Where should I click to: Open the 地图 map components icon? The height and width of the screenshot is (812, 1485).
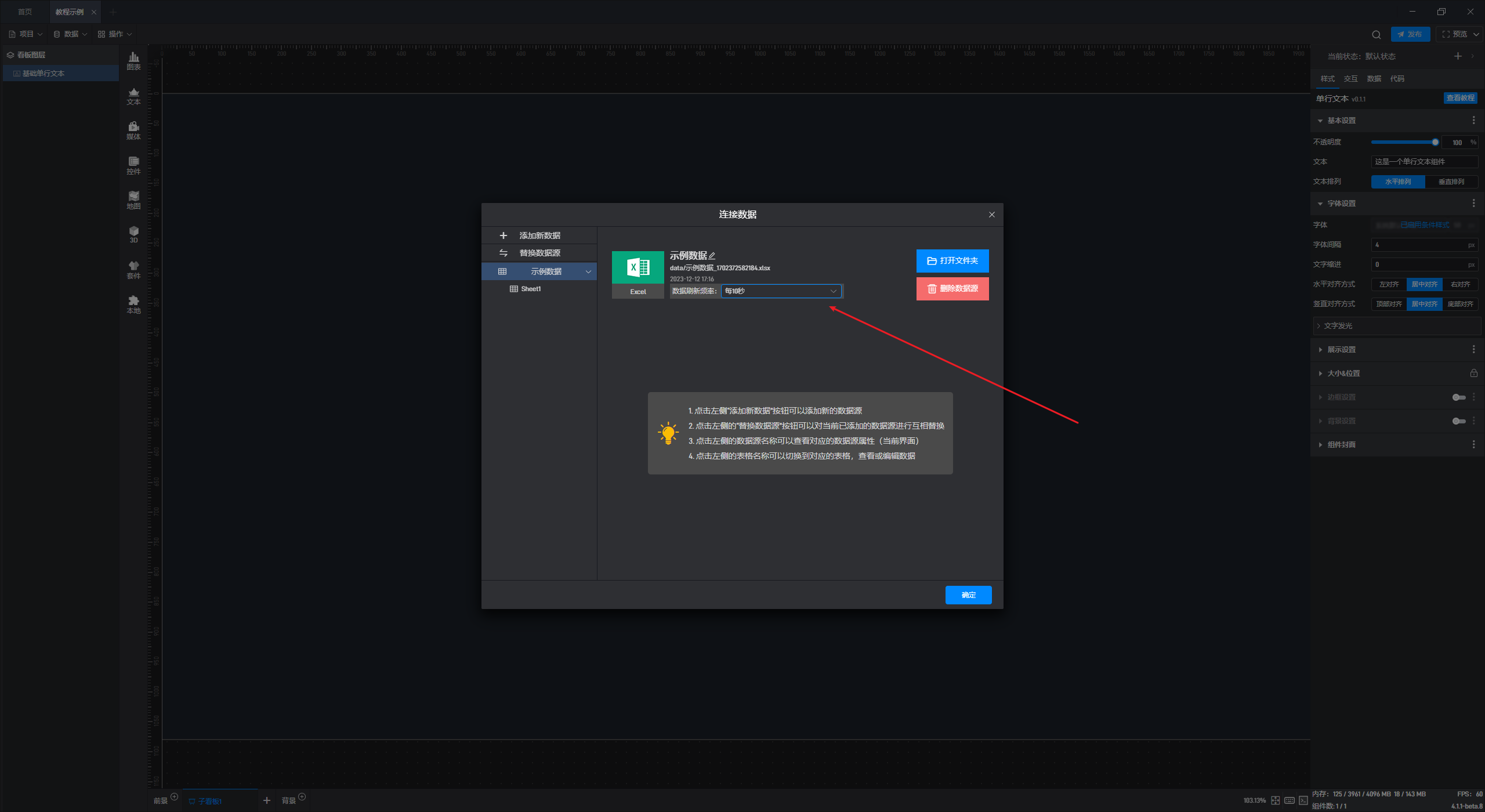[x=133, y=200]
